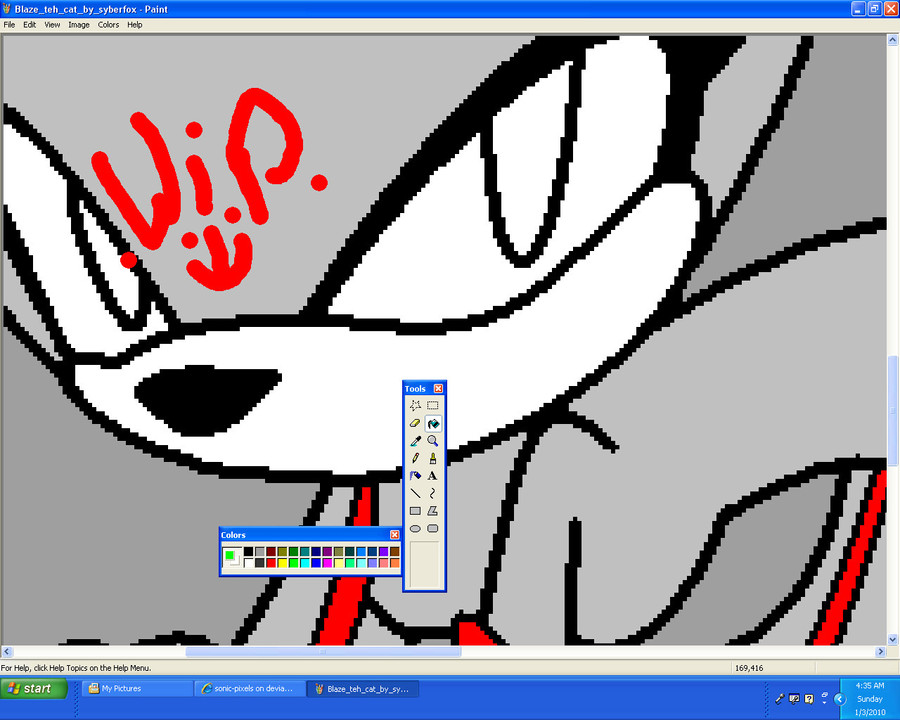Choose the dark maroon color swatch
Viewport: 900px width, 720px height.
[271, 552]
